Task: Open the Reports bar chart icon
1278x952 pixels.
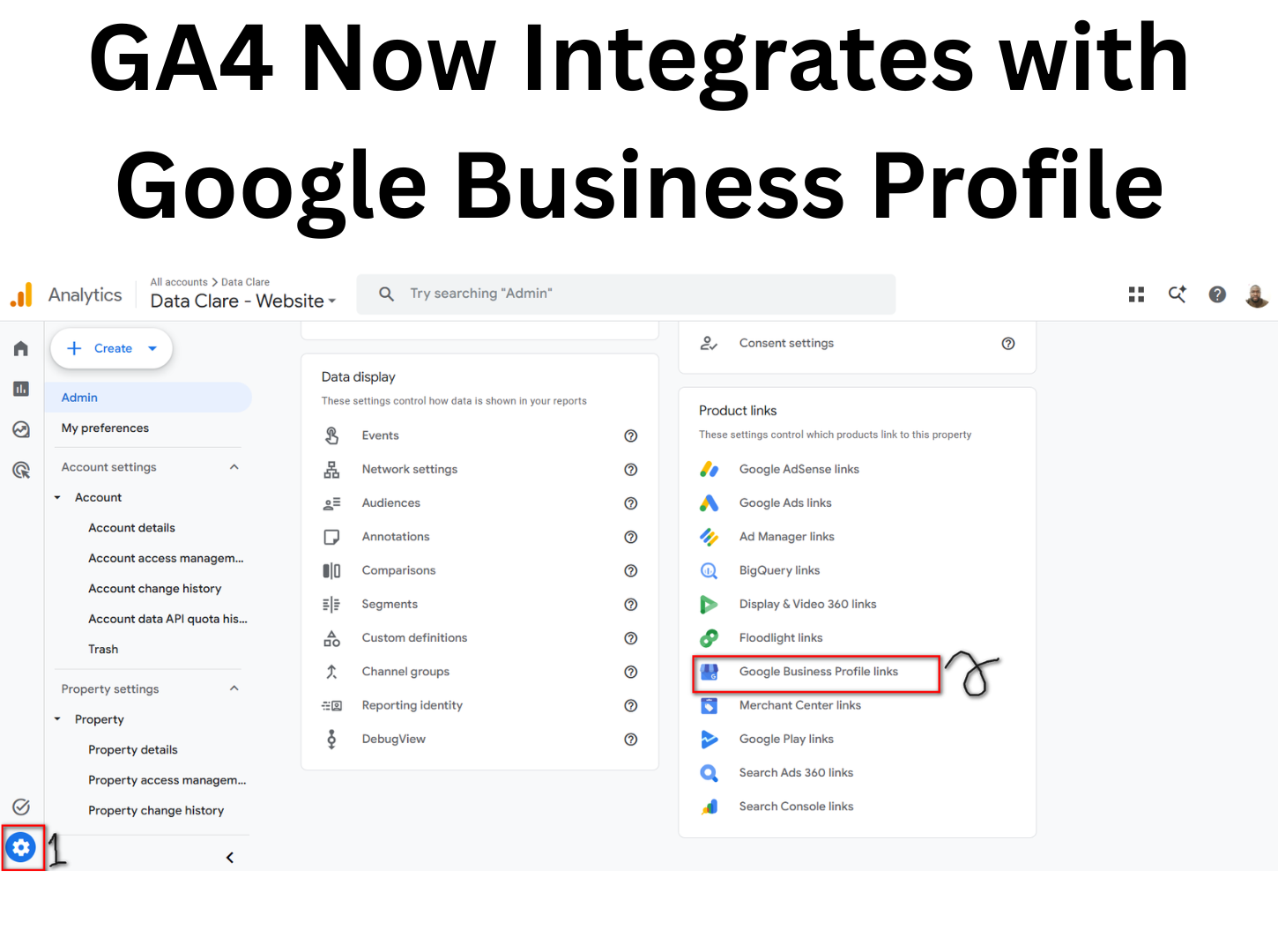Action: (x=21, y=389)
